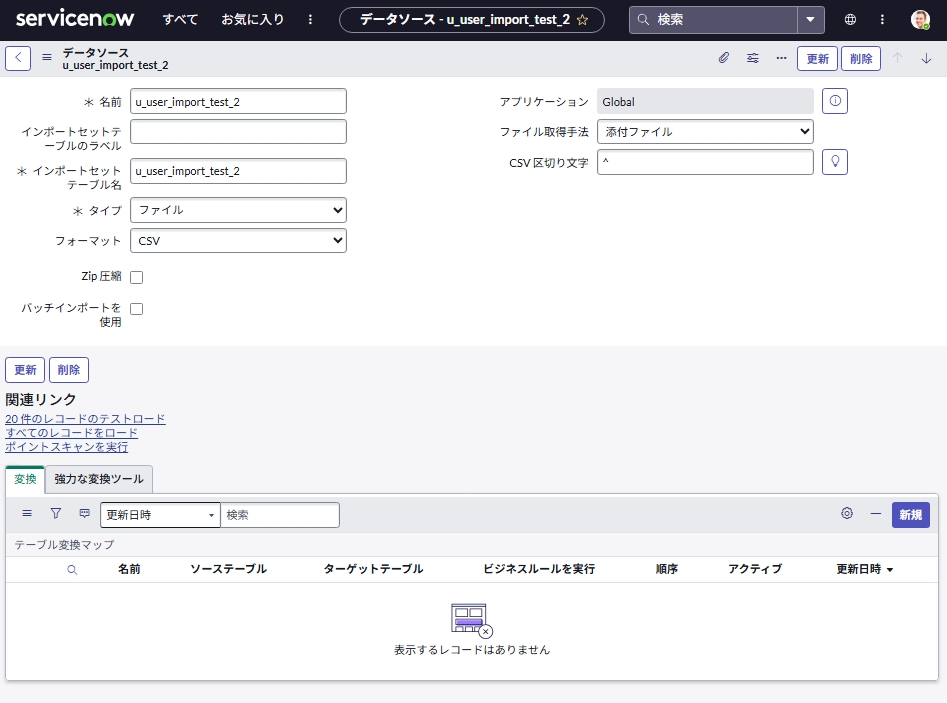Open the 更新日時 search field selector
Screen dimensions: 947x703
tap(160, 515)
